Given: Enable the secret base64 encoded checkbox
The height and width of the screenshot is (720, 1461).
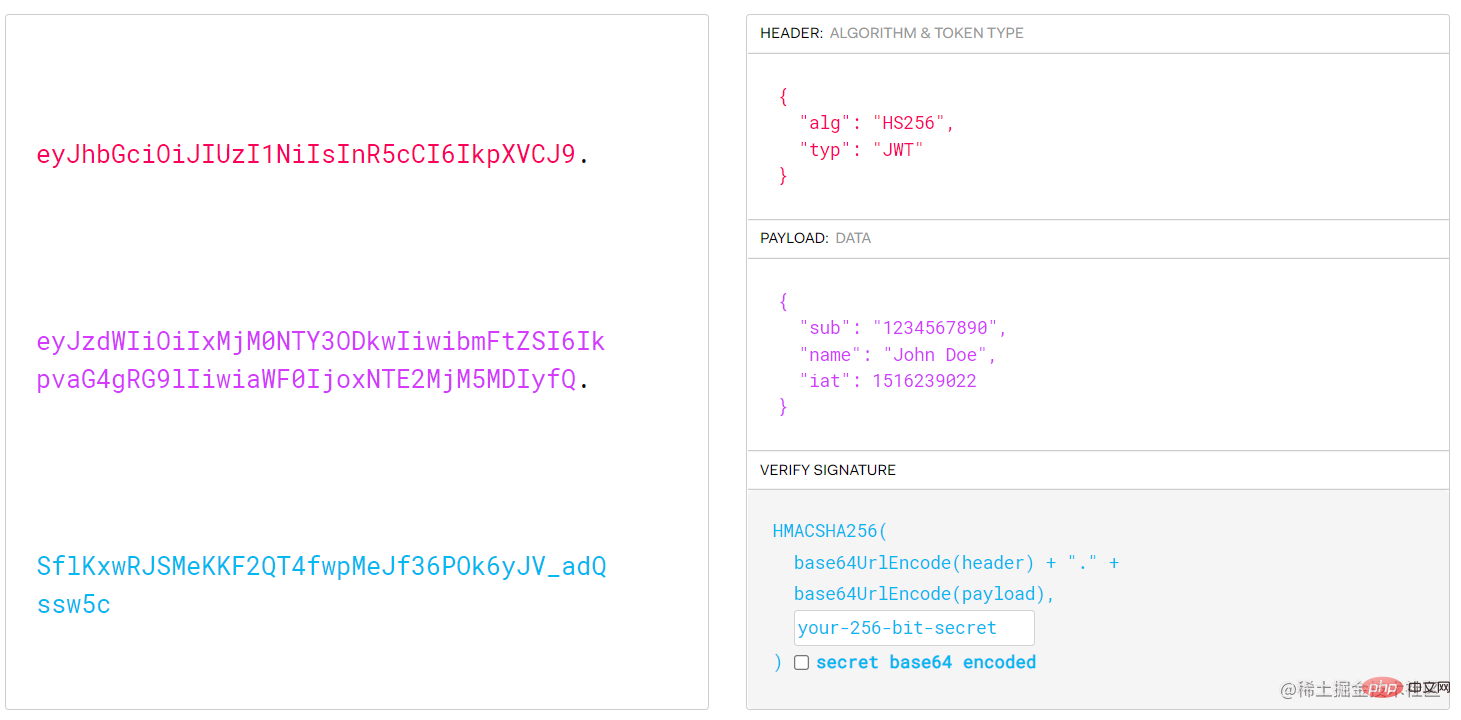Looking at the screenshot, I should coord(801,663).
